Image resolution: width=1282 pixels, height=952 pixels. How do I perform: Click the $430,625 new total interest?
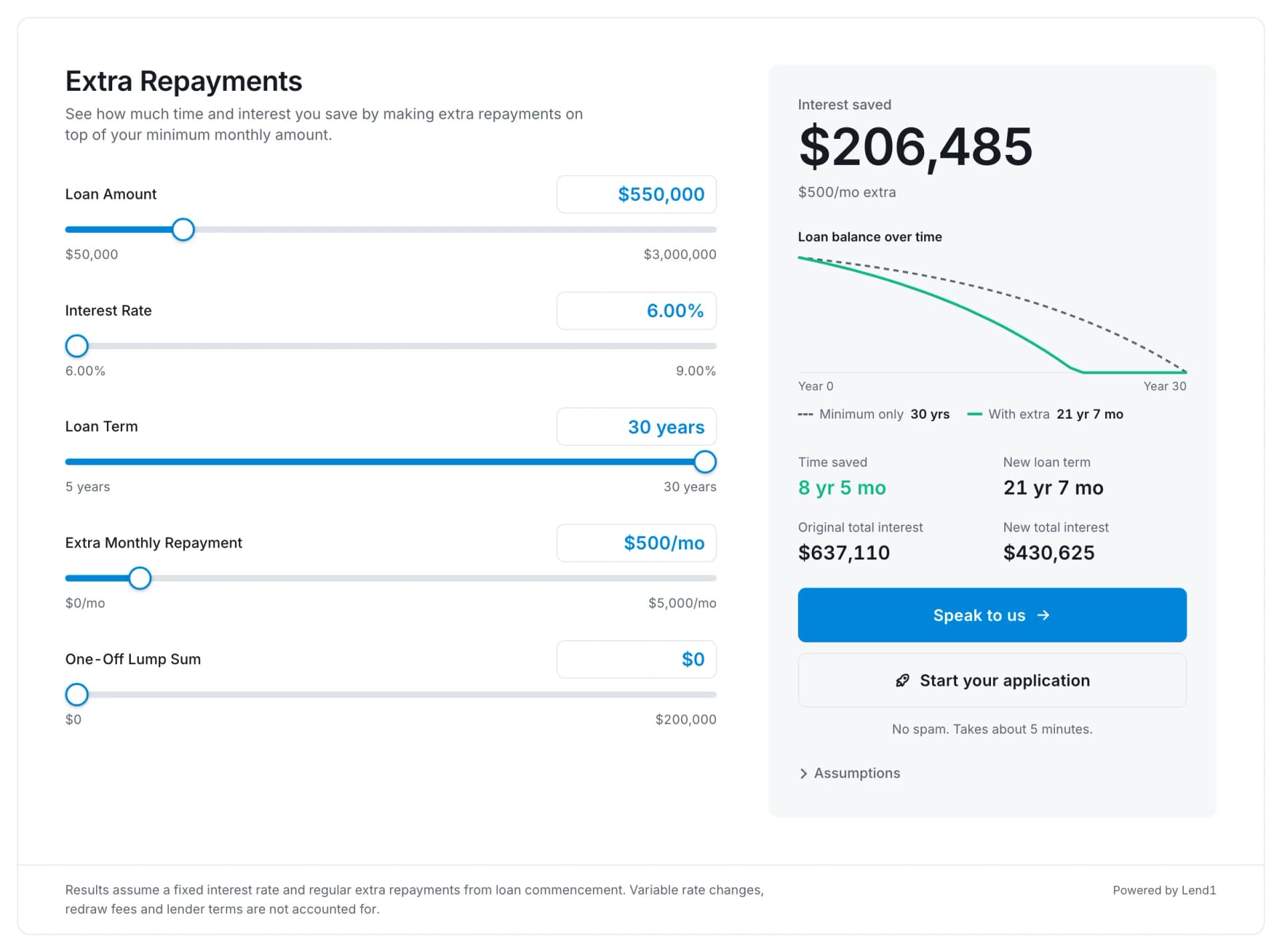pos(1049,553)
